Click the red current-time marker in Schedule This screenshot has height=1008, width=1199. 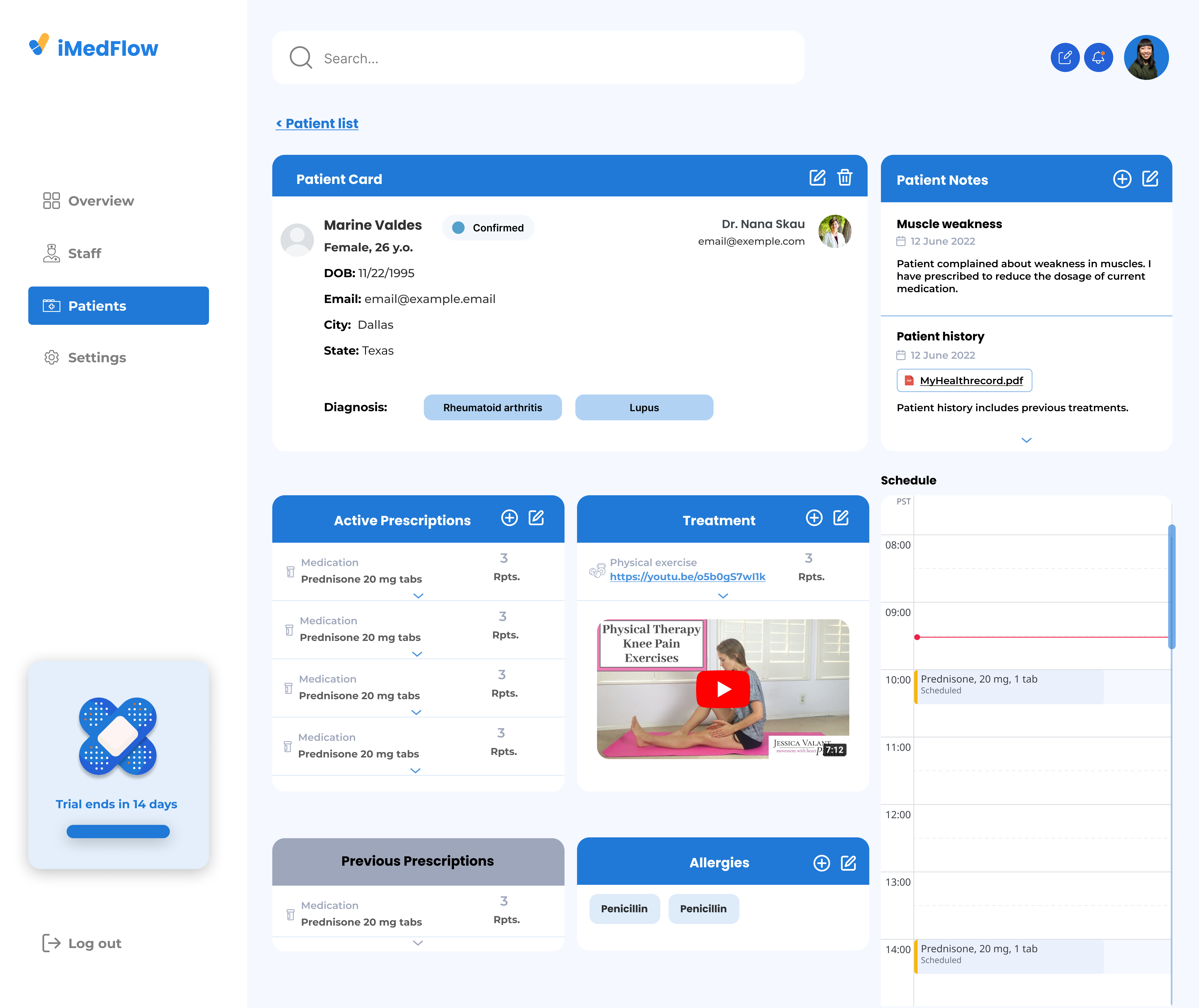tap(917, 637)
